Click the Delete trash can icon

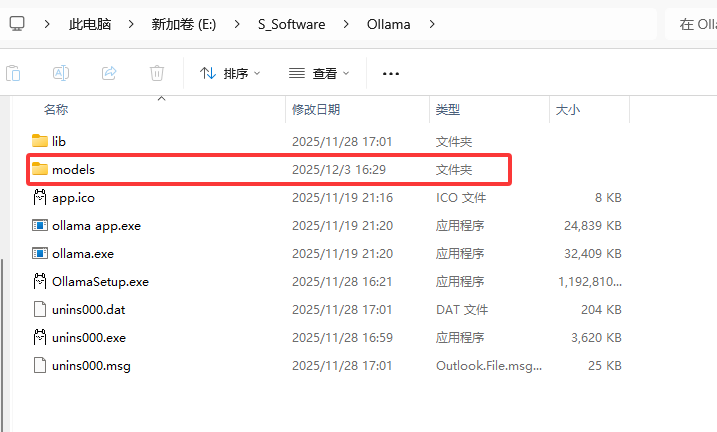click(x=156, y=73)
